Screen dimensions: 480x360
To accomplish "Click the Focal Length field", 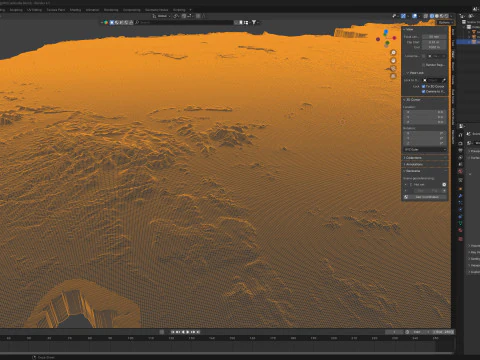I will point(434,37).
